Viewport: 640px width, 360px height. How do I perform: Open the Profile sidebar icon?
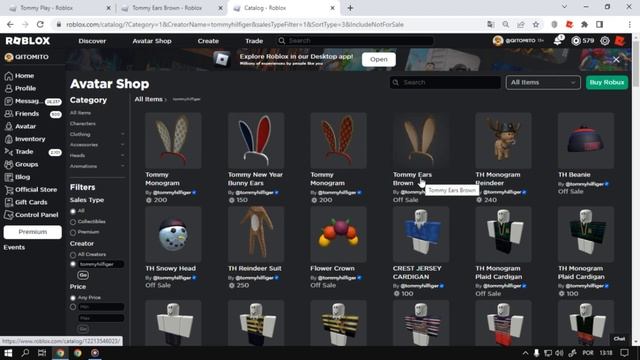9,89
